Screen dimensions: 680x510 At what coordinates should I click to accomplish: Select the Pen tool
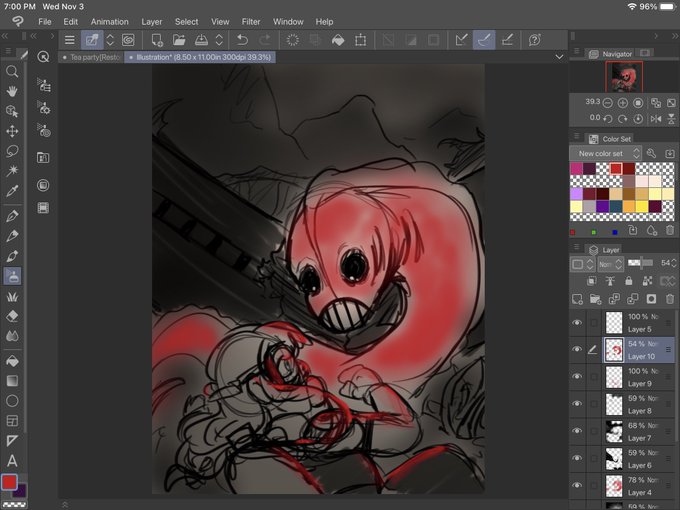tap(12, 216)
